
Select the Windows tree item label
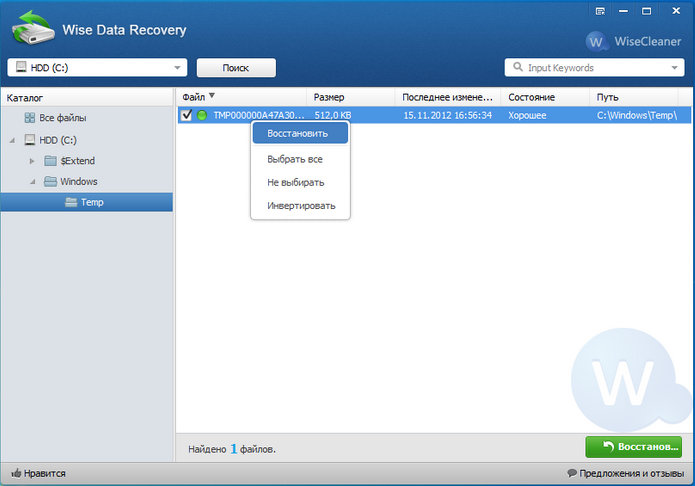[x=79, y=181]
